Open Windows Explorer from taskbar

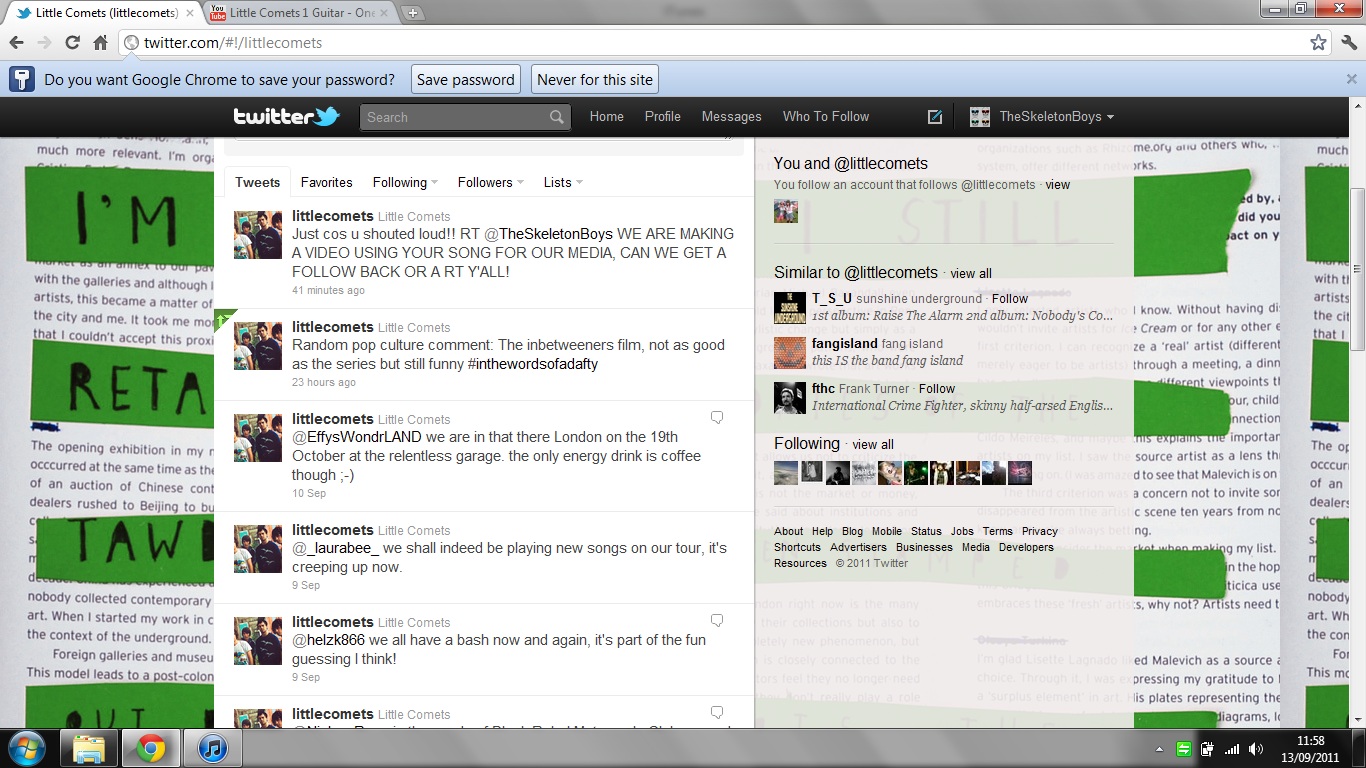tap(89, 748)
